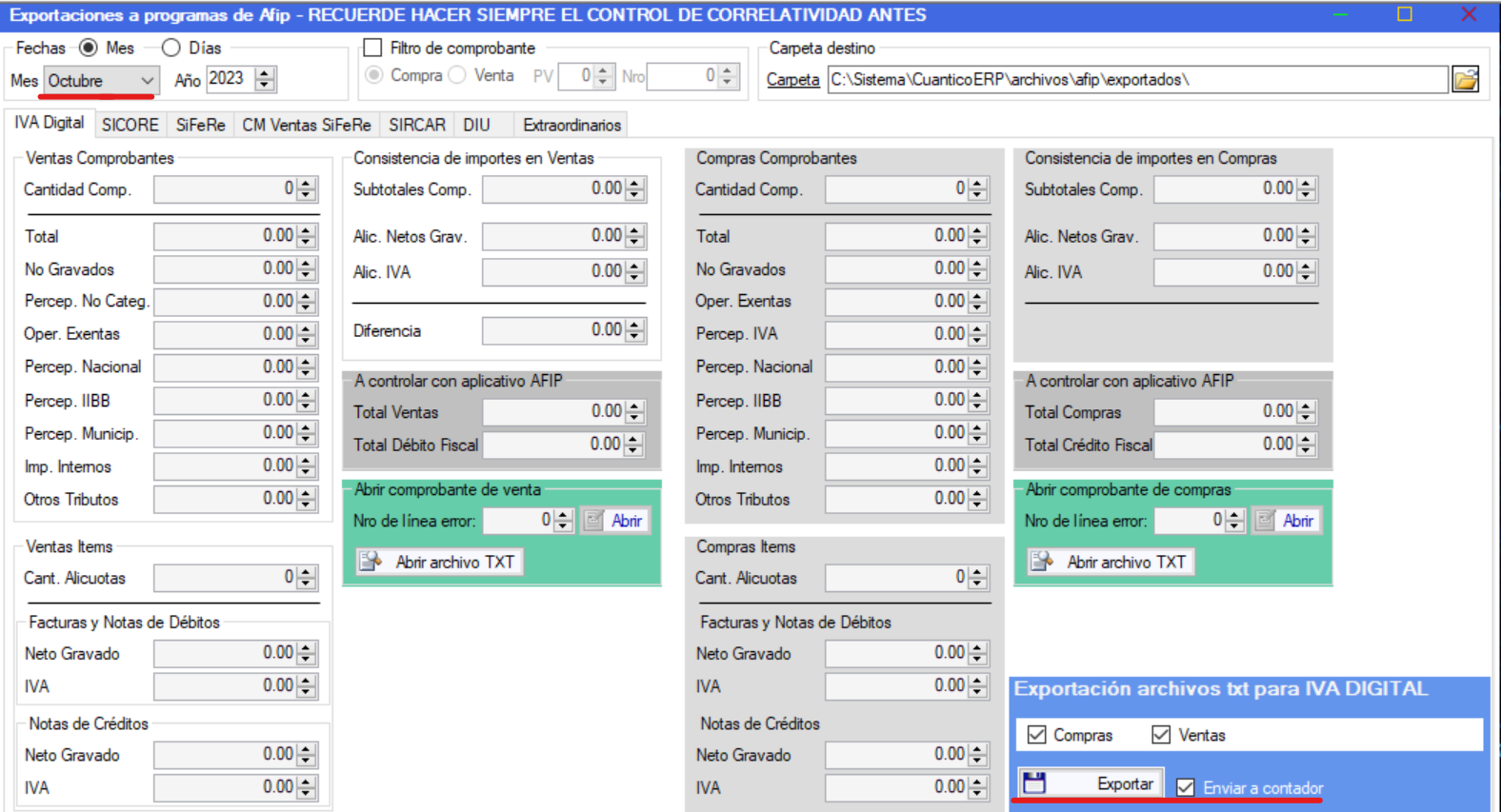Viewport: 1501px width, 812px height.
Task: Click Abrir archivo TXT for compras
Action: point(1111,562)
